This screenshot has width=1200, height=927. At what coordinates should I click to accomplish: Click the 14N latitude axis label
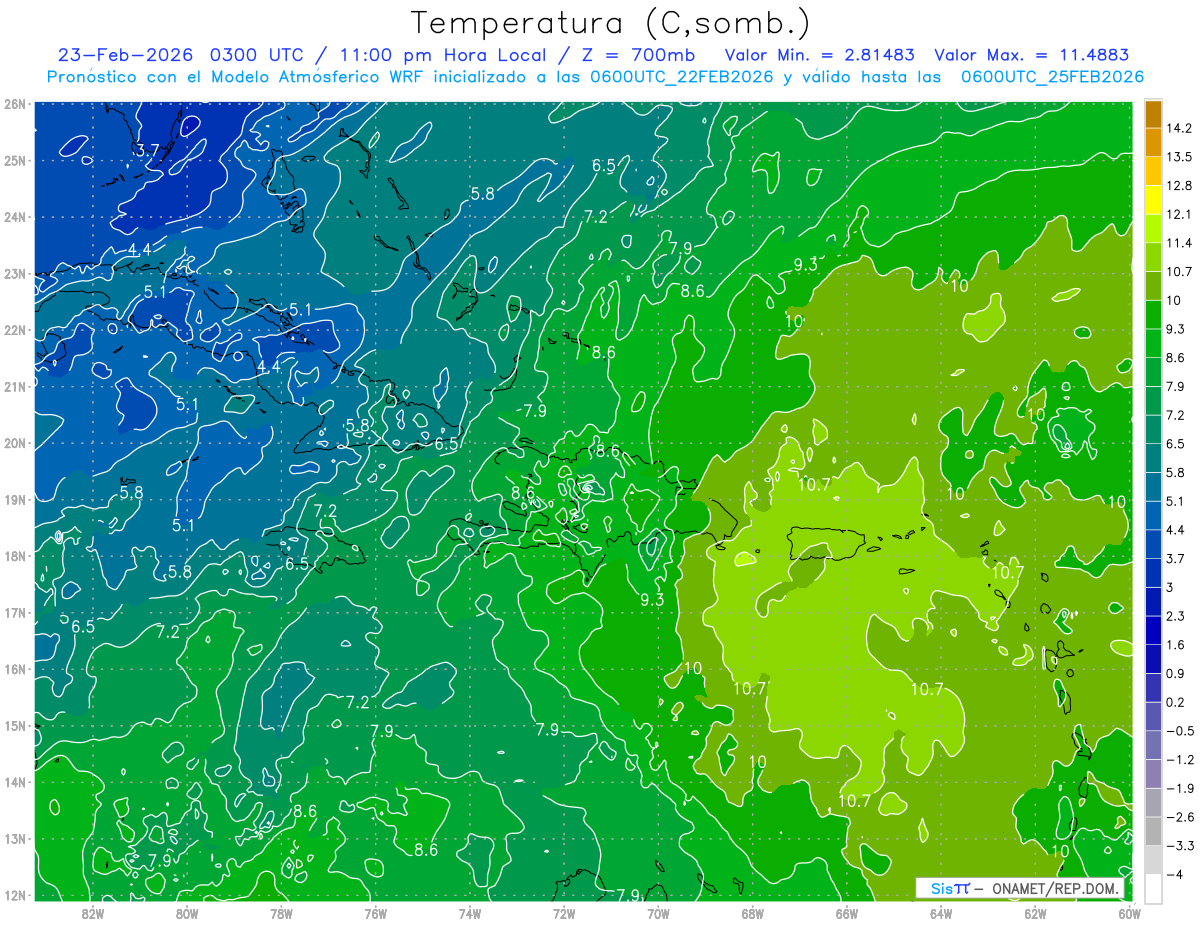[15, 782]
